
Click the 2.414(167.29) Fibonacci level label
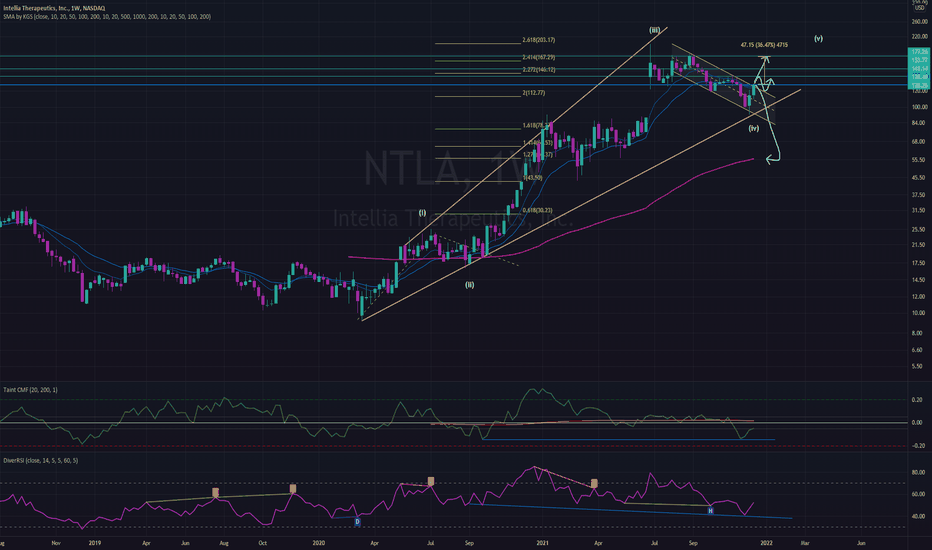click(x=539, y=58)
